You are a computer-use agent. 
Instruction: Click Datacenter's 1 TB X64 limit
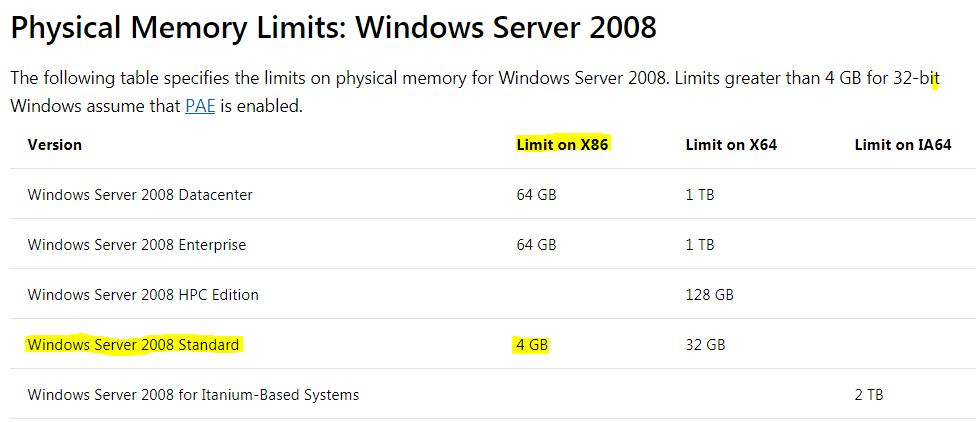[x=700, y=194]
